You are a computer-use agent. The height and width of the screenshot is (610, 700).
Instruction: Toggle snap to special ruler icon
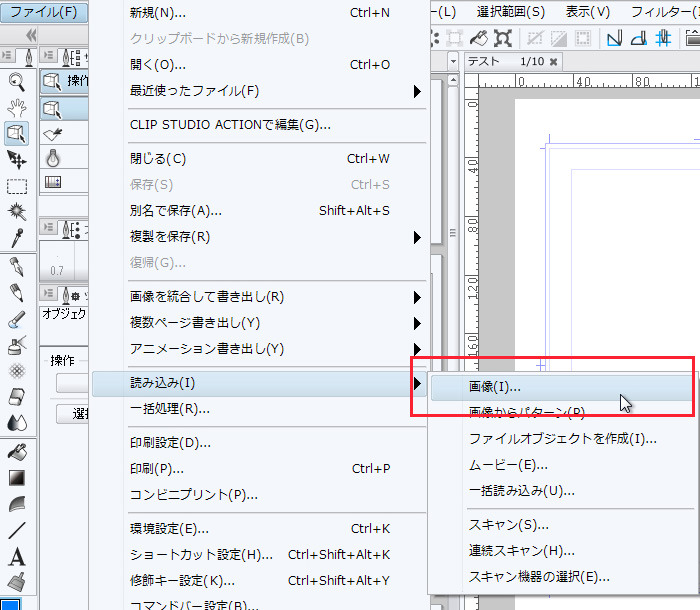pyautogui.click(x=639, y=38)
